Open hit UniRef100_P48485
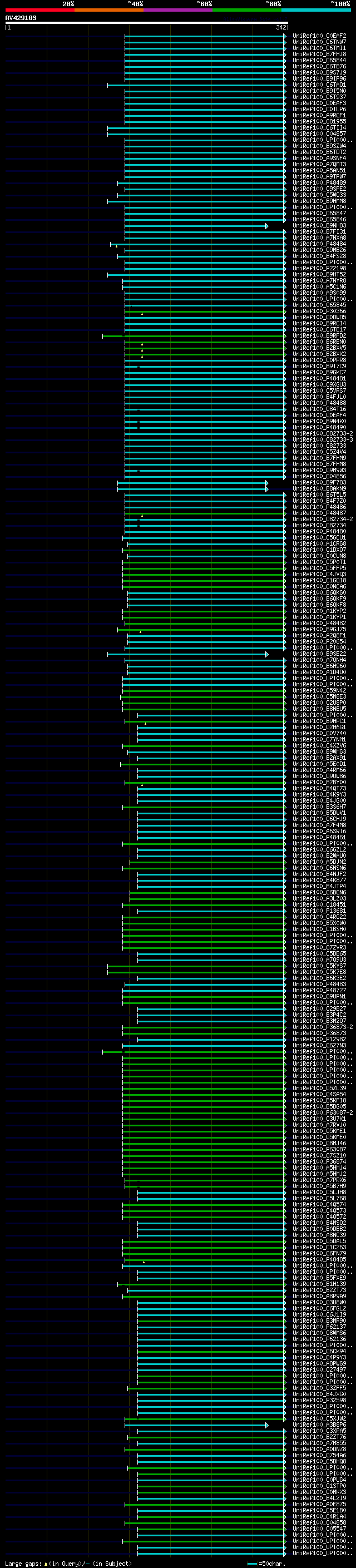Viewport: 356px width, 1568px height. (x=319, y=1260)
